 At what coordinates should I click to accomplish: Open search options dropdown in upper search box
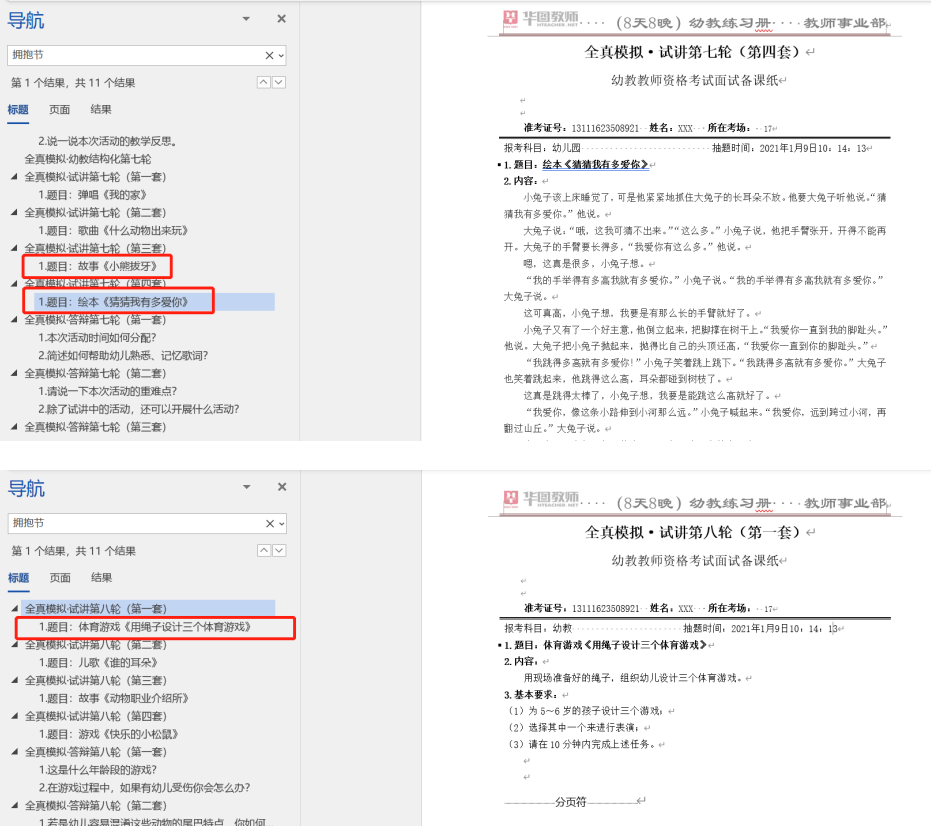tap(281, 56)
